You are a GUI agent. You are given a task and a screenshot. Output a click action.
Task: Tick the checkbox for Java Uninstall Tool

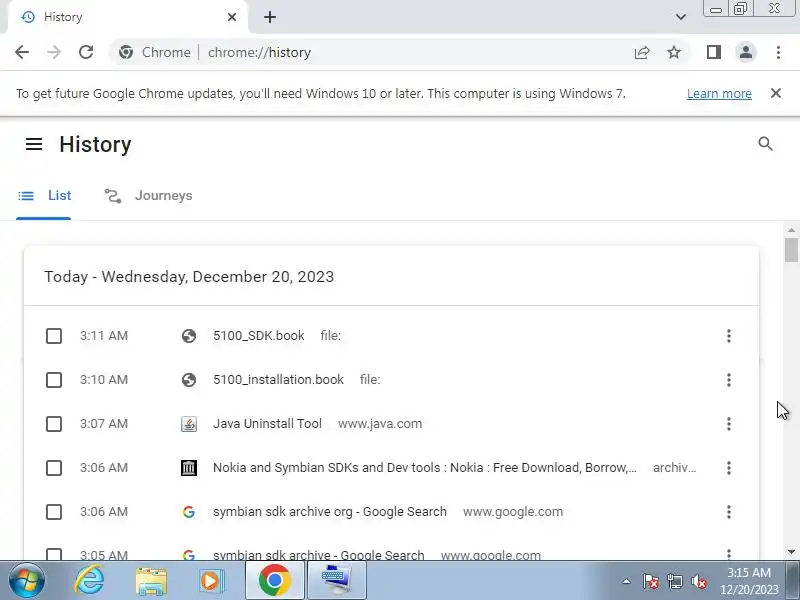pos(54,424)
